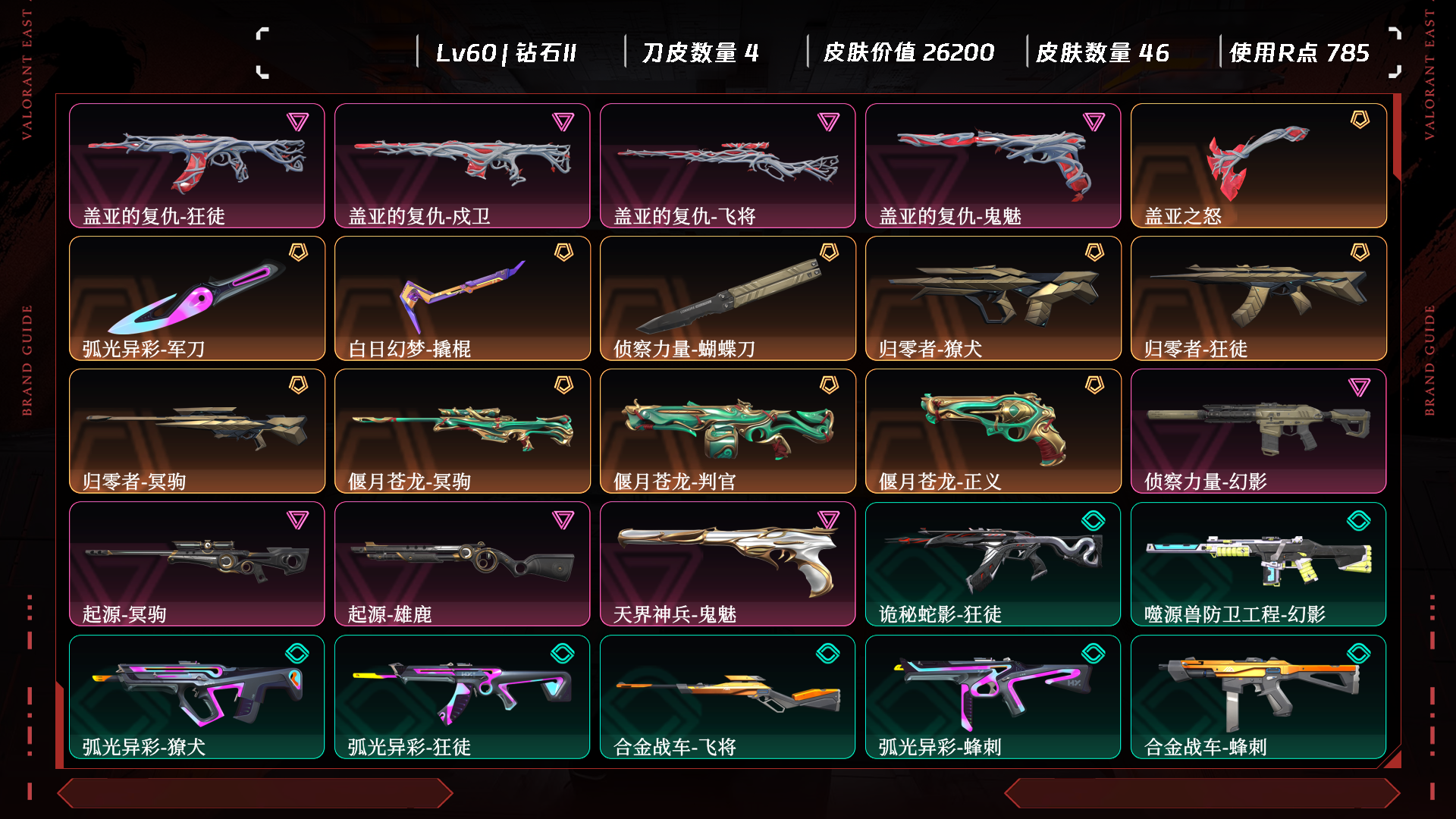1456x819 pixels.
Task: Select the 侦察力量-蝴蝶刀 knife skin
Action: [x=728, y=298]
